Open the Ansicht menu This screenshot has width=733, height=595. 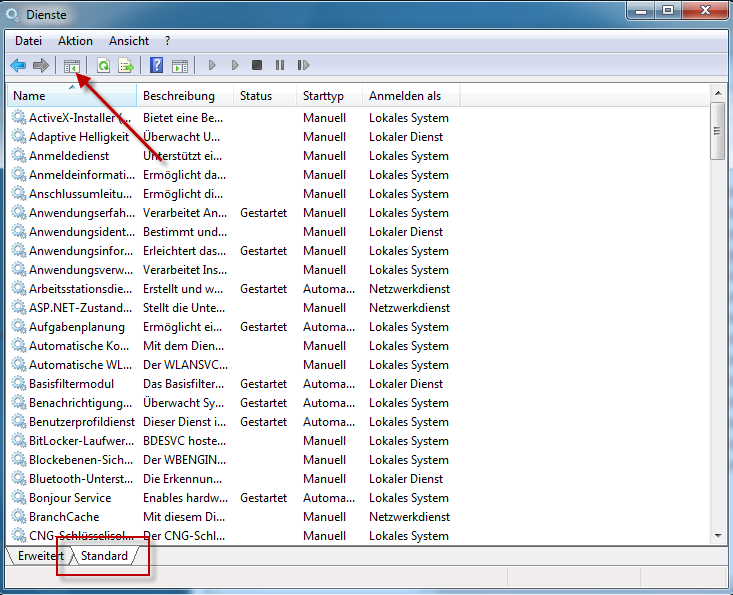pyautogui.click(x=129, y=41)
